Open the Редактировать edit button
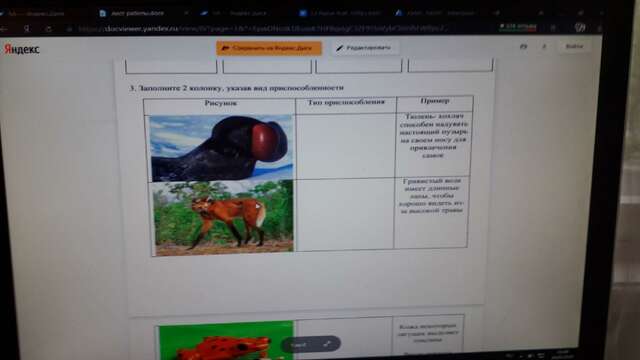 tap(364, 48)
